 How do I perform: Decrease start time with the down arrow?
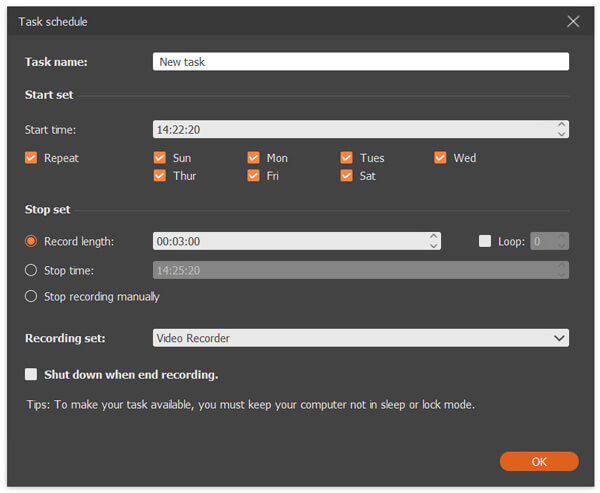561,134
